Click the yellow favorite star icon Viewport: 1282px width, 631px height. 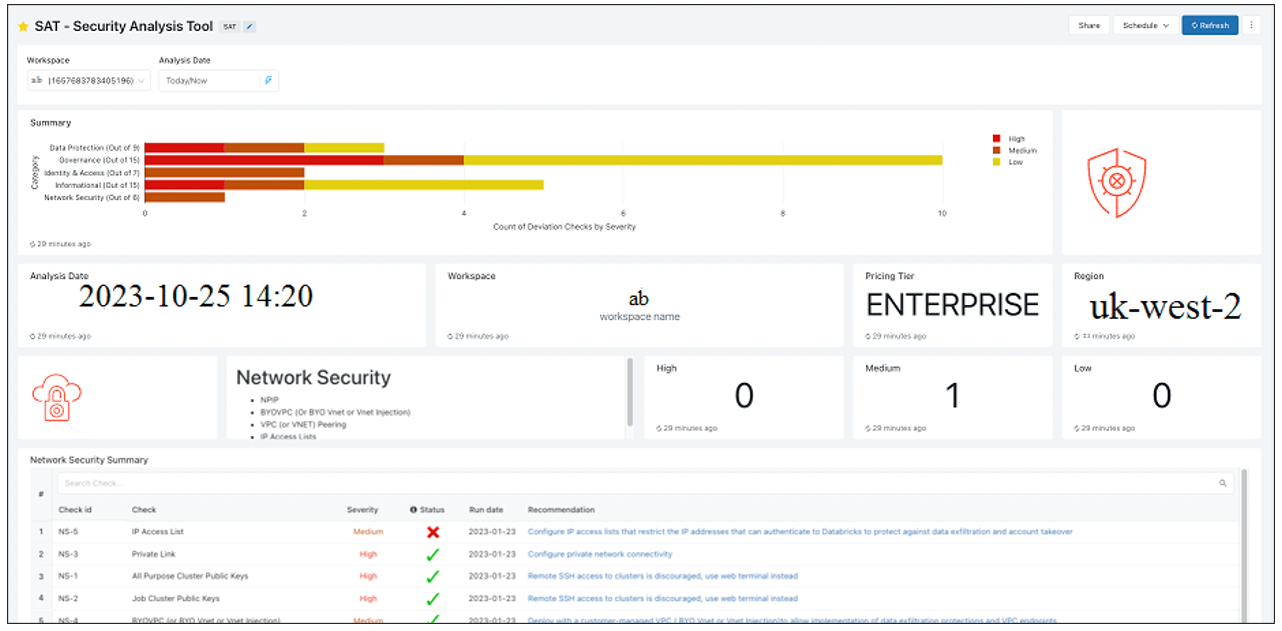point(23,26)
